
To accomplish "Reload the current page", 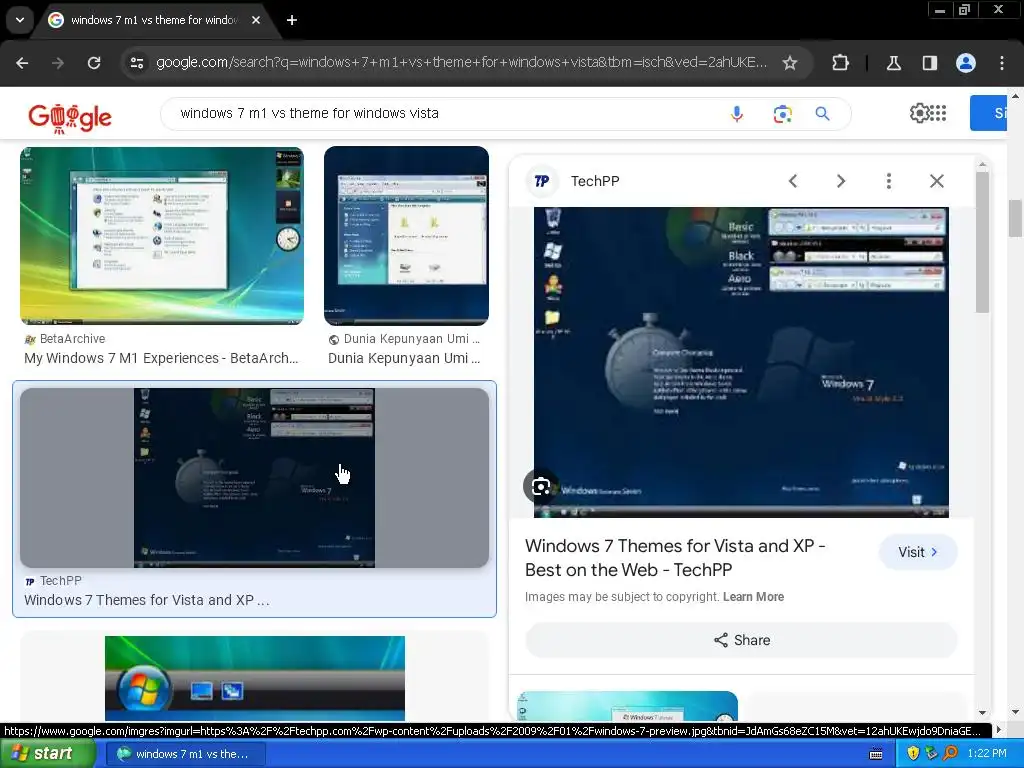I will pyautogui.click(x=94, y=63).
